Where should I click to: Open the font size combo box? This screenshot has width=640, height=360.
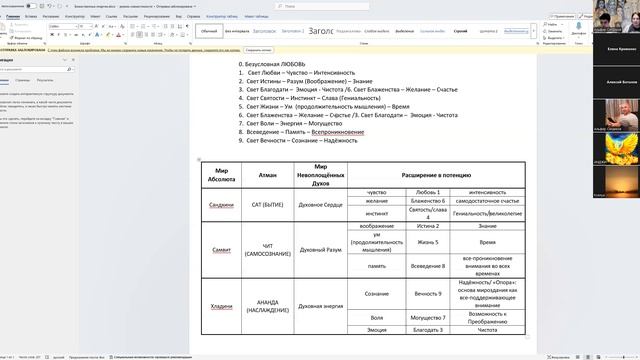click(86, 26)
